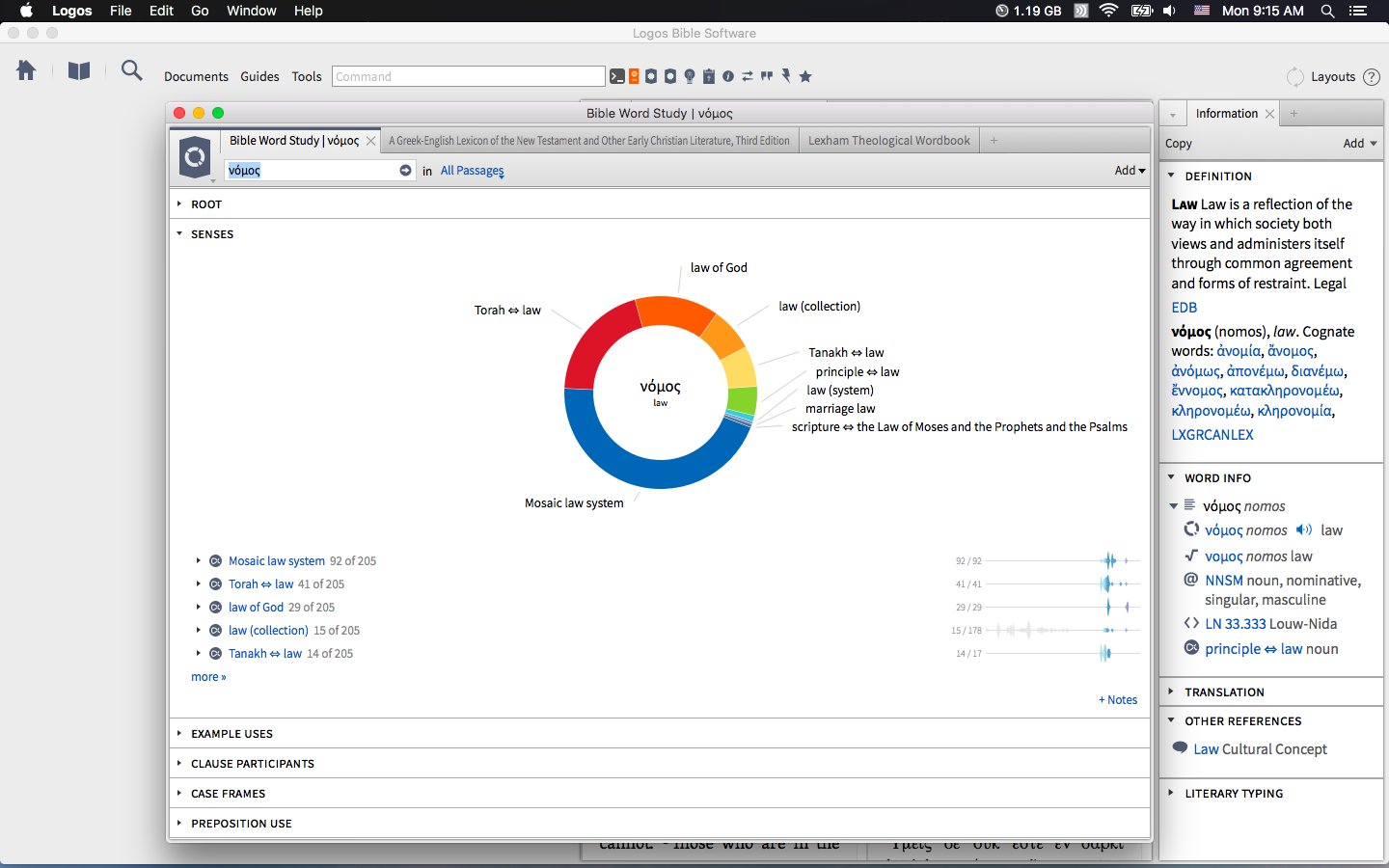Switch to Lexham Theological Wordbook tab

[x=888, y=141]
